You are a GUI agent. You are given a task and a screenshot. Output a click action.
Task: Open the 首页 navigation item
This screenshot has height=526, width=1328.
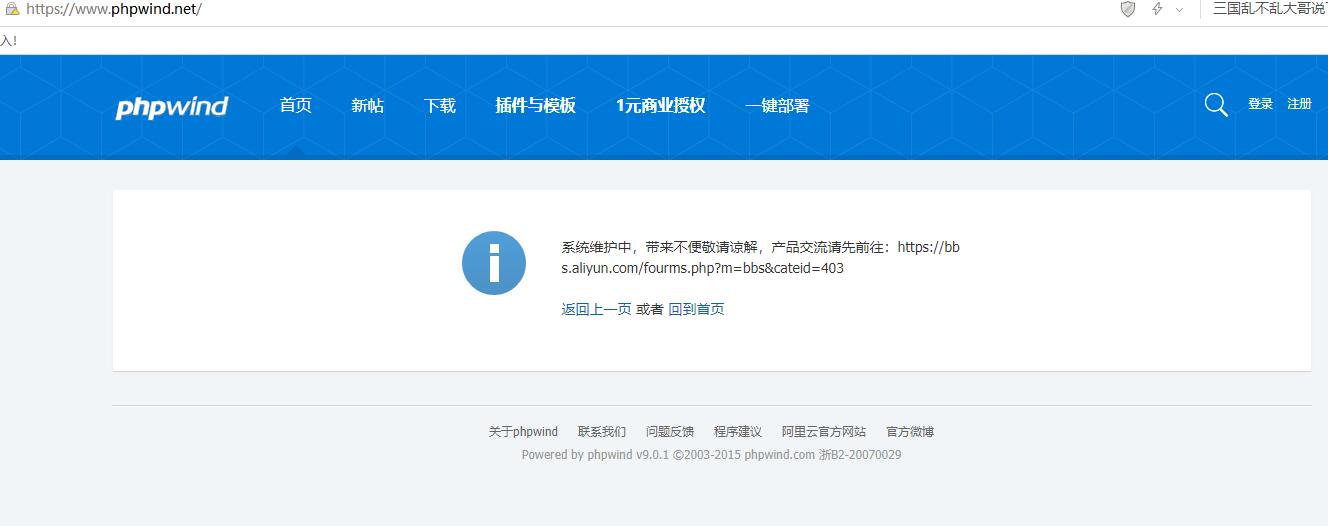[296, 105]
